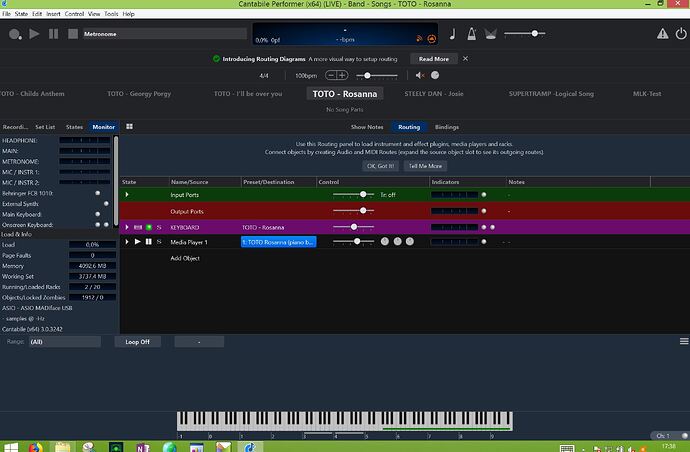Increase tempo with the plus stepper
The image size is (690, 452).
pos(342,75)
